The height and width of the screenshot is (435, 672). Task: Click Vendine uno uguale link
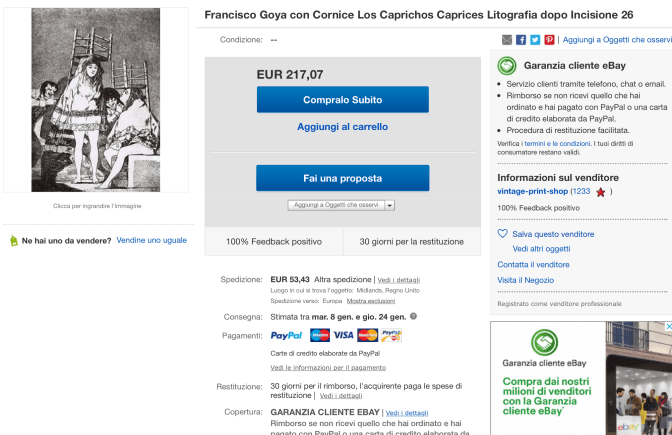(151, 241)
